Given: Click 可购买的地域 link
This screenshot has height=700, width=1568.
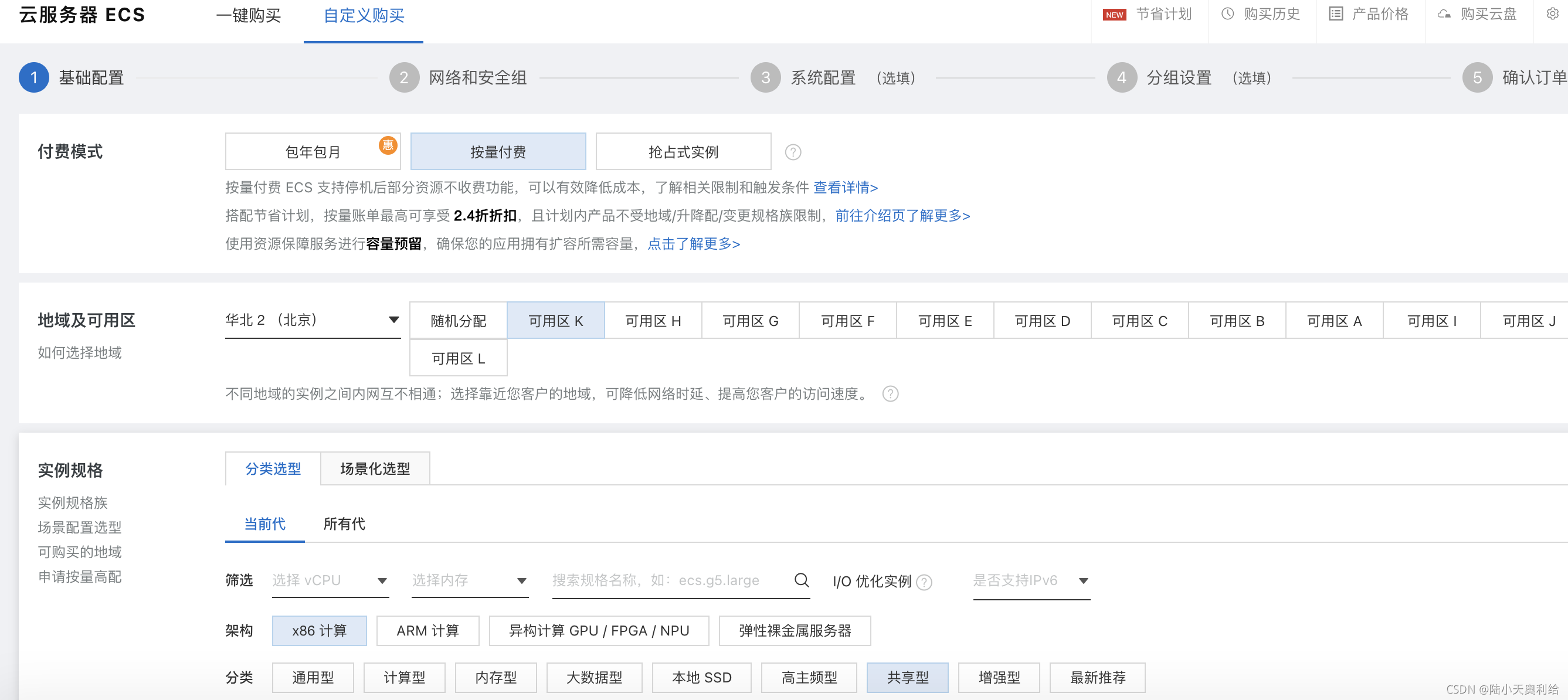Looking at the screenshot, I should 79,552.
